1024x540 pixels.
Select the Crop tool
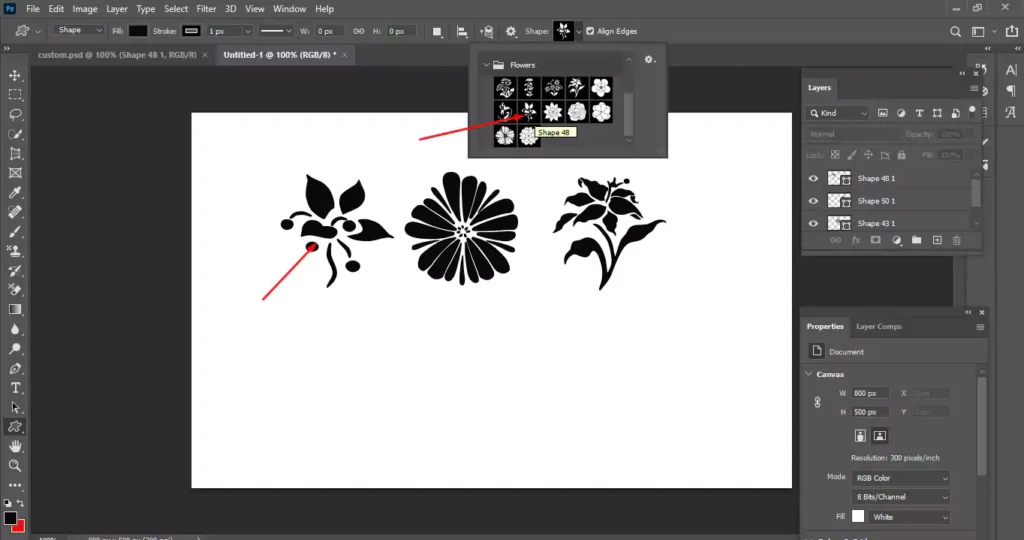pos(15,154)
